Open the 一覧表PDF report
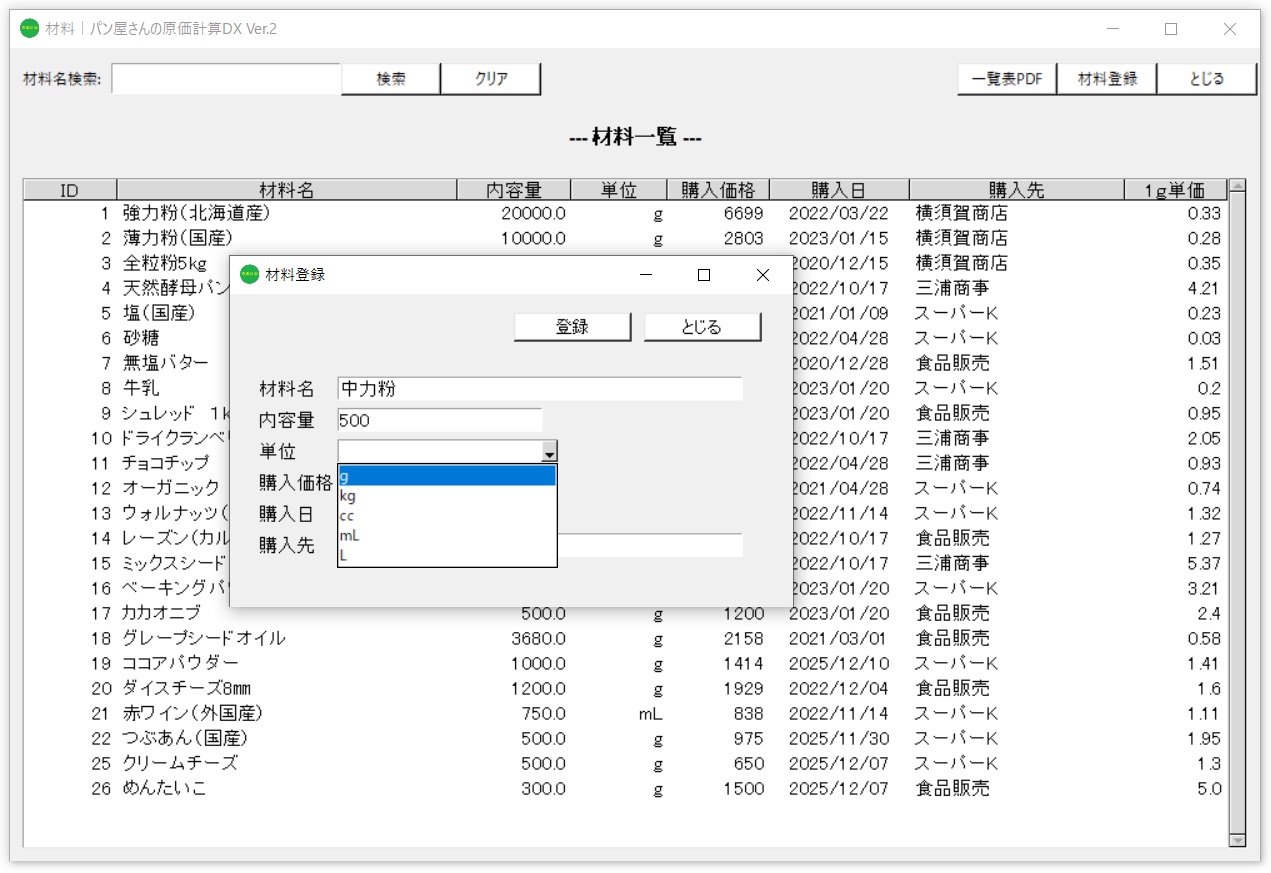1271x873 pixels. click(x=1006, y=78)
